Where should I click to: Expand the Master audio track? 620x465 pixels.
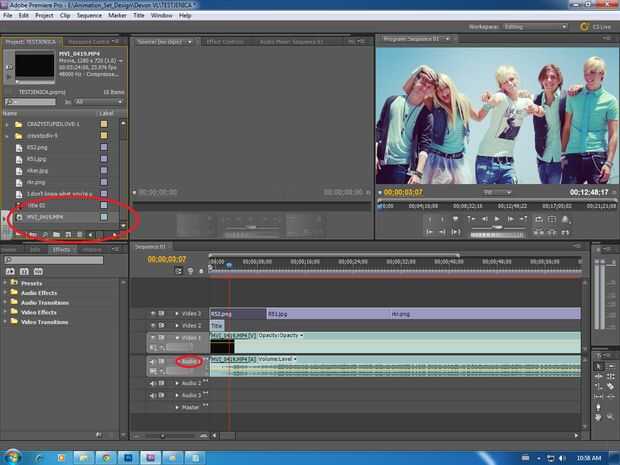coord(177,407)
